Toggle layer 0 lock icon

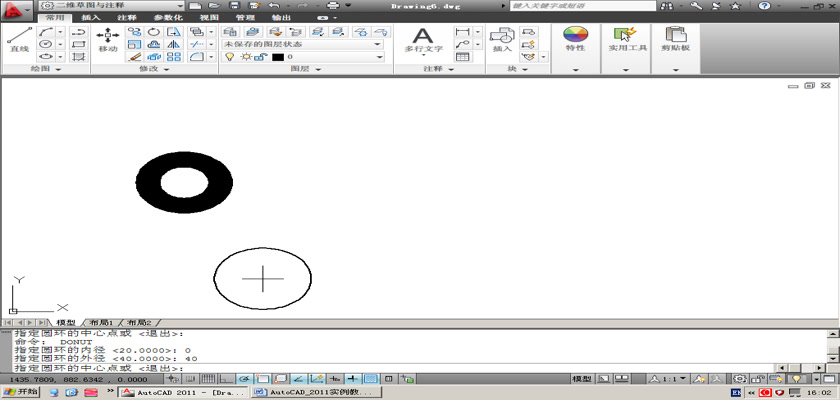(x=262, y=57)
